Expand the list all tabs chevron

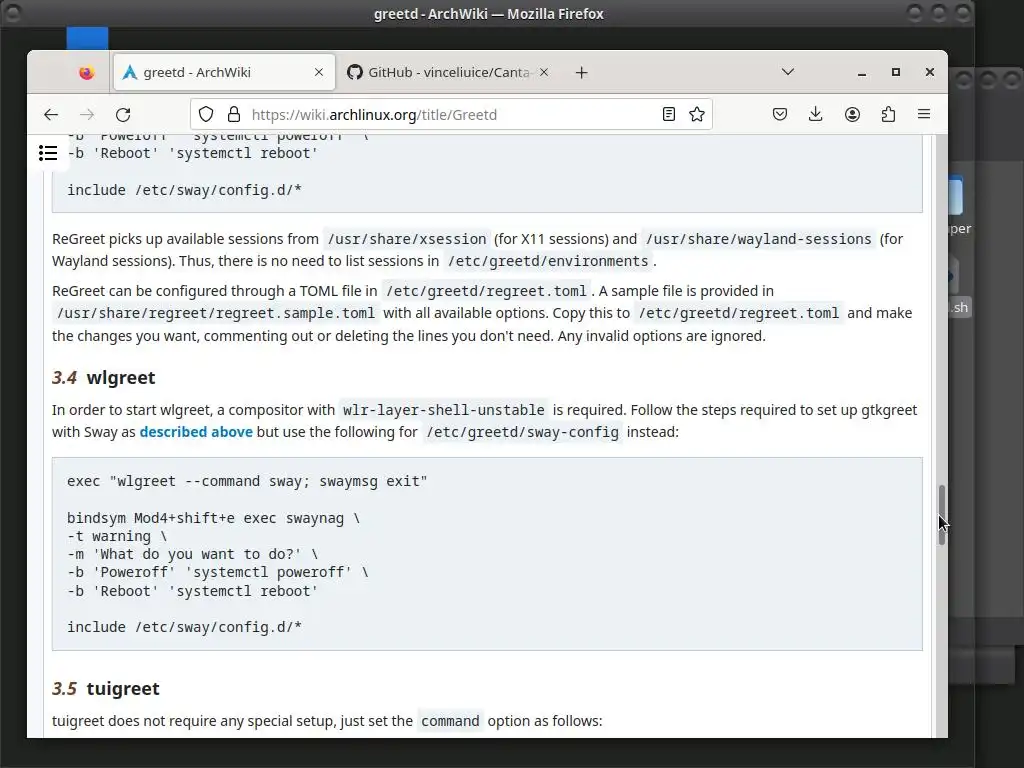click(788, 72)
